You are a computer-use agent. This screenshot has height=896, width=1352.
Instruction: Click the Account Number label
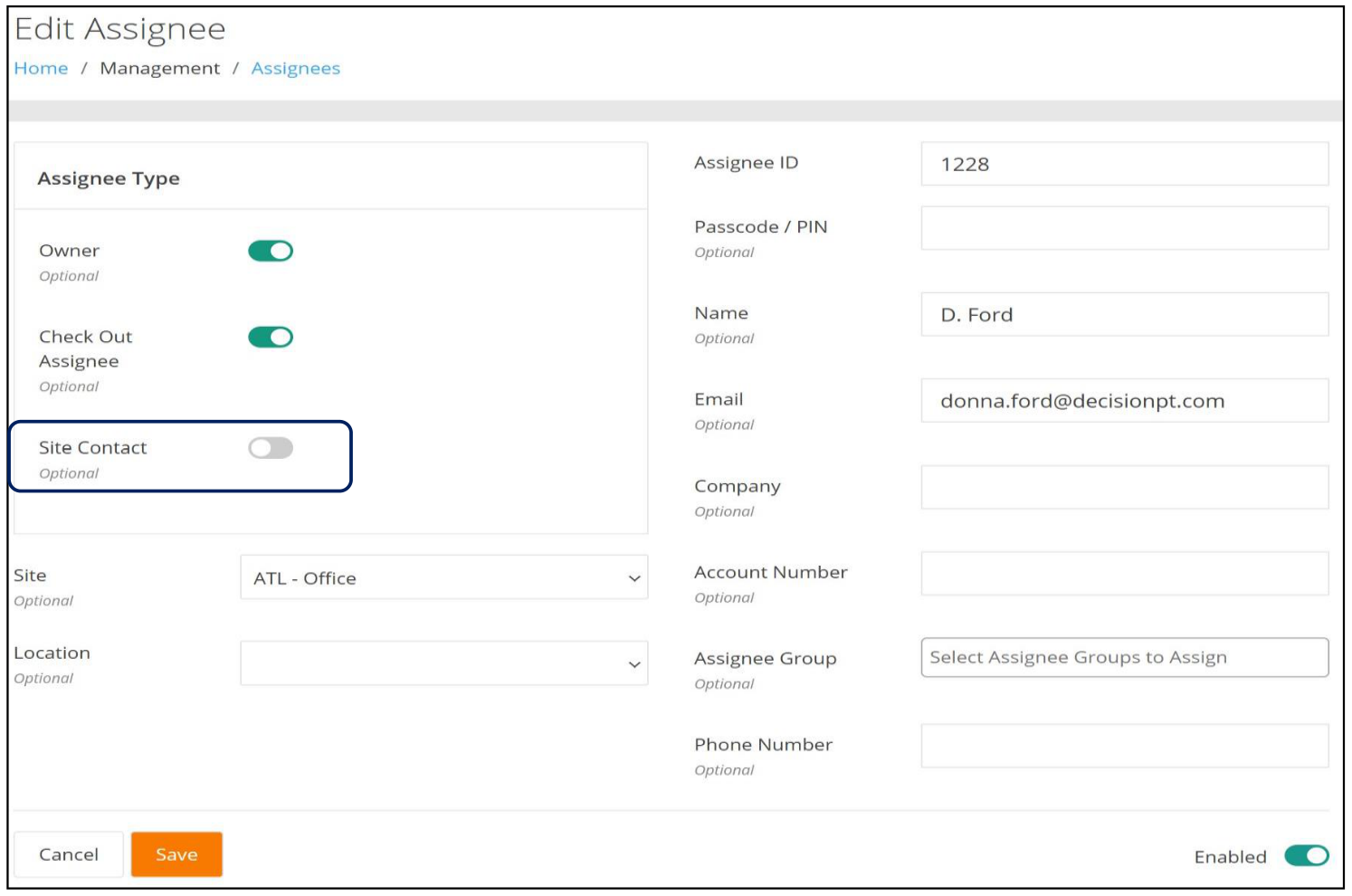[770, 572]
